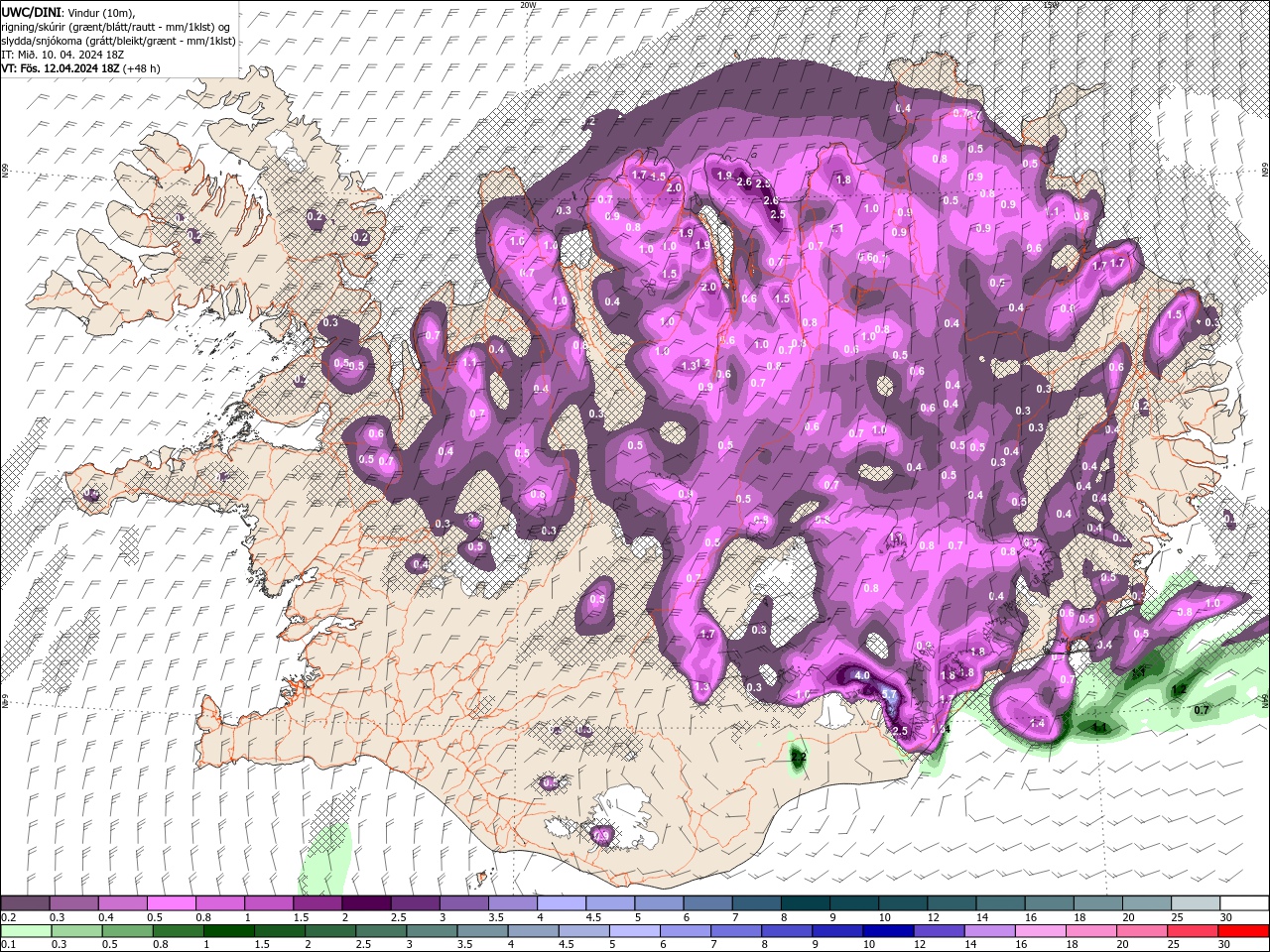
Task: Click the '4.5' label of the bottom rain scale
Action: [x=566, y=945]
